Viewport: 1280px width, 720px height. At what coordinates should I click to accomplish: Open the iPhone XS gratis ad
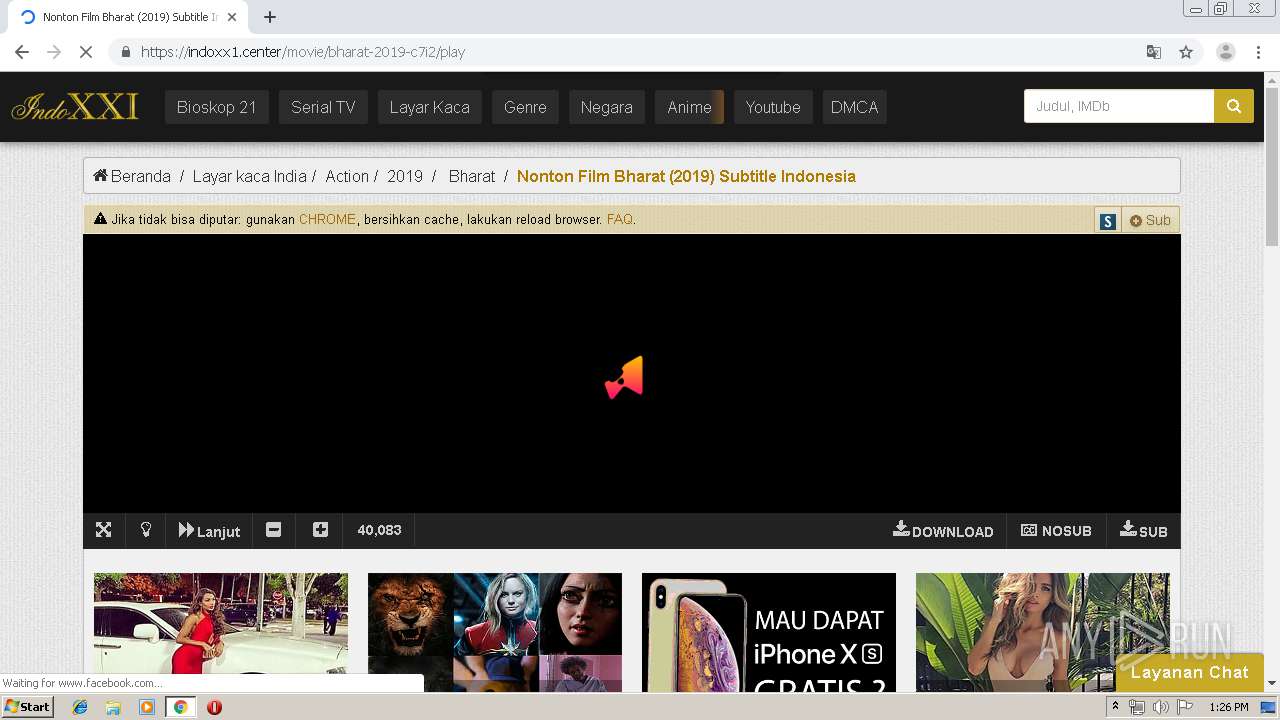pyautogui.click(x=769, y=632)
